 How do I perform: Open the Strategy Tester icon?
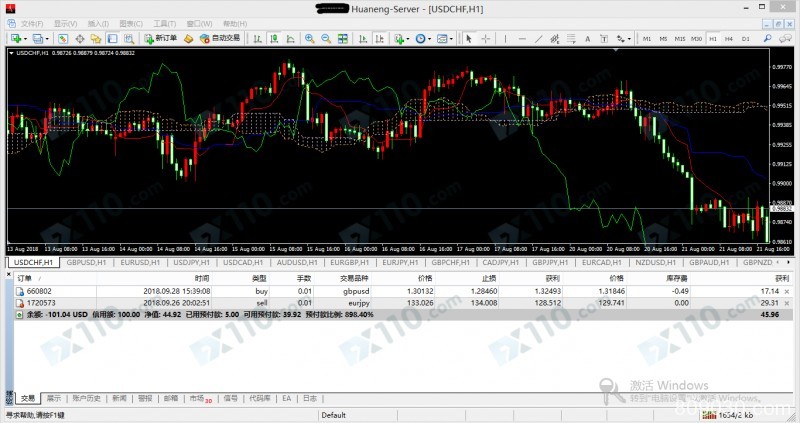pos(129,39)
